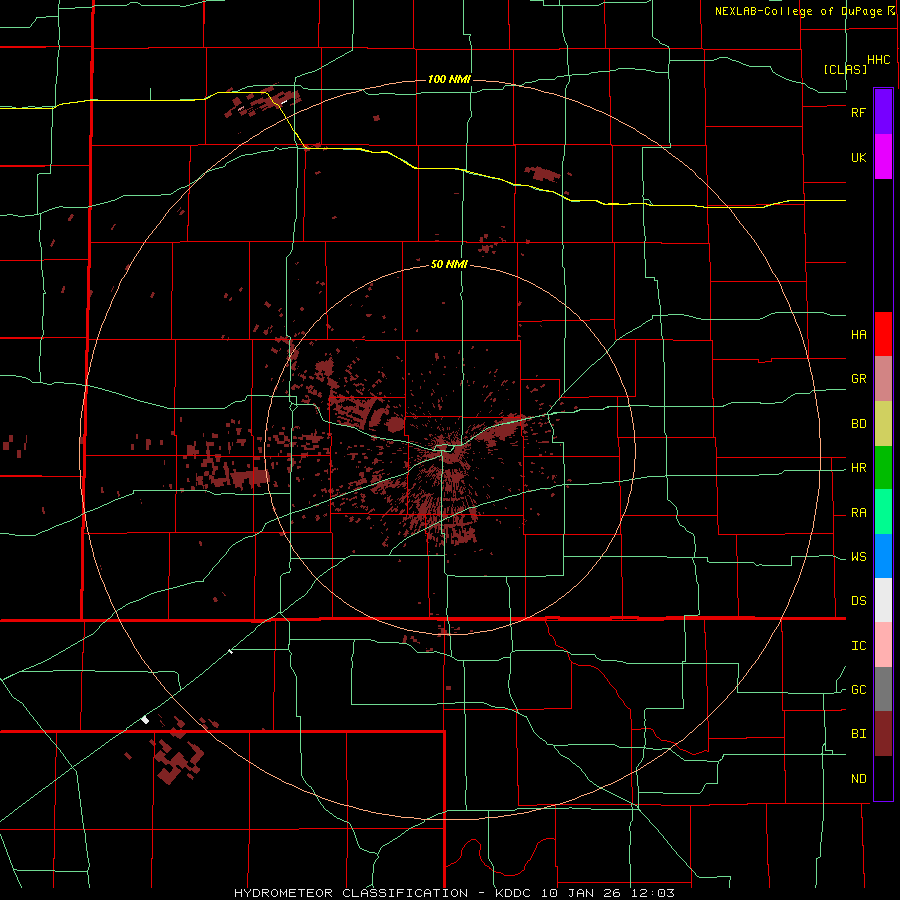
Task: Click the ND legend label
Action: coord(858,779)
